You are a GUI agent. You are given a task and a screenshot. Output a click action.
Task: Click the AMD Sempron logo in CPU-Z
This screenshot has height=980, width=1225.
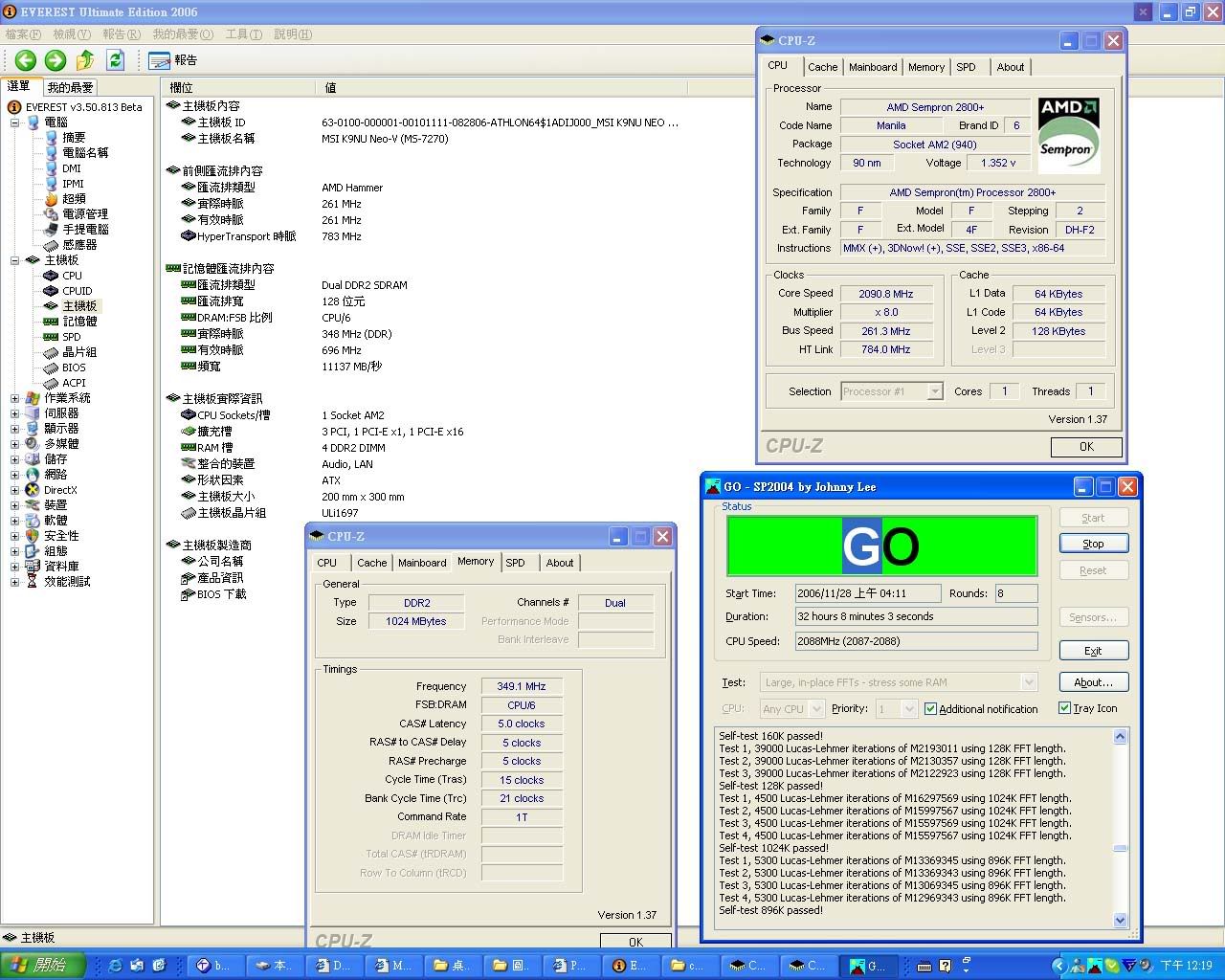[1069, 135]
